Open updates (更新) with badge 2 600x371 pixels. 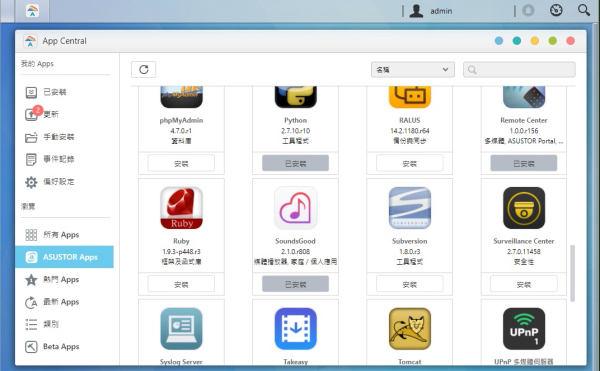click(x=64, y=114)
